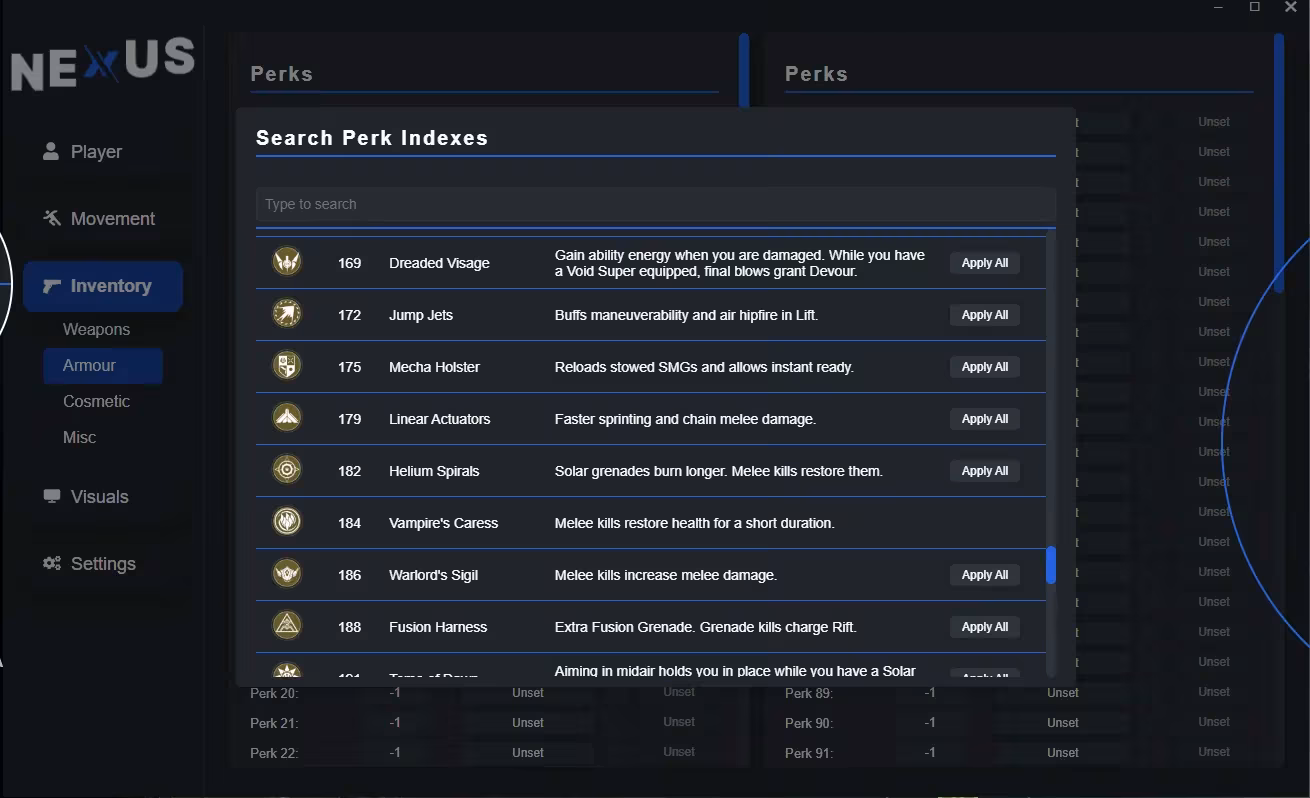The height and width of the screenshot is (798, 1310).
Task: Select the perk name Mecha Holster
Action: 434,367
